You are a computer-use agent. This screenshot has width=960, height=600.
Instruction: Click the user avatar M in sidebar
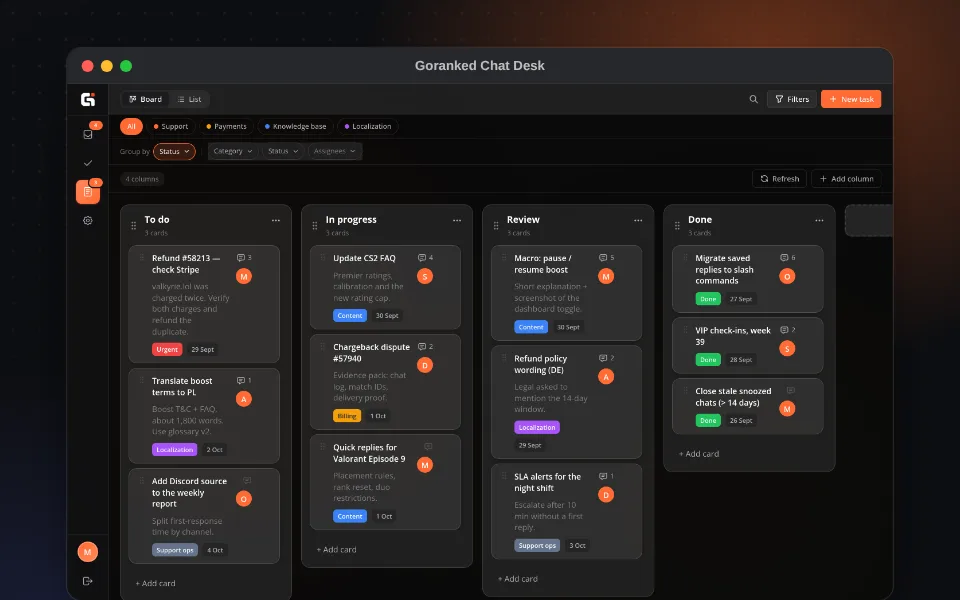coord(88,552)
